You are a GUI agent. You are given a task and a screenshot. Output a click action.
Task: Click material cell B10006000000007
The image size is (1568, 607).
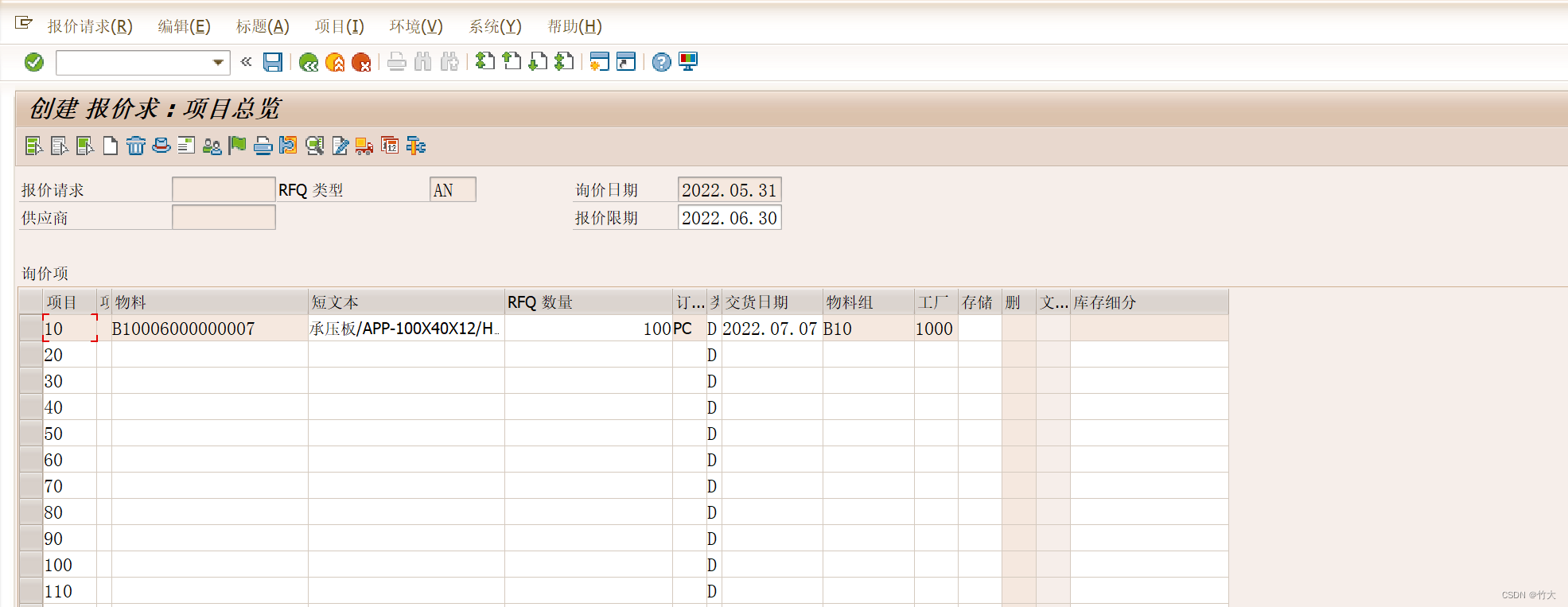click(210, 328)
